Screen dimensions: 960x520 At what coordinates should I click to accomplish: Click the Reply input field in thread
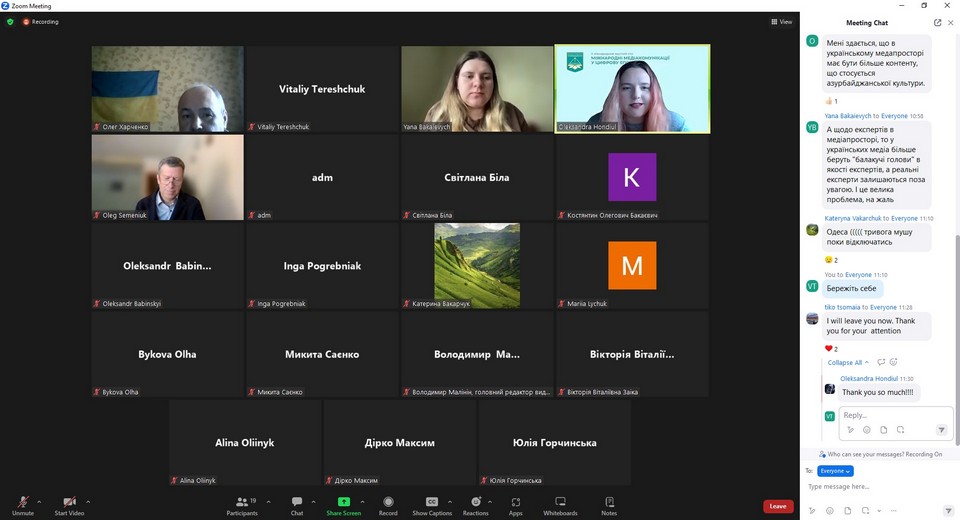[x=890, y=415]
